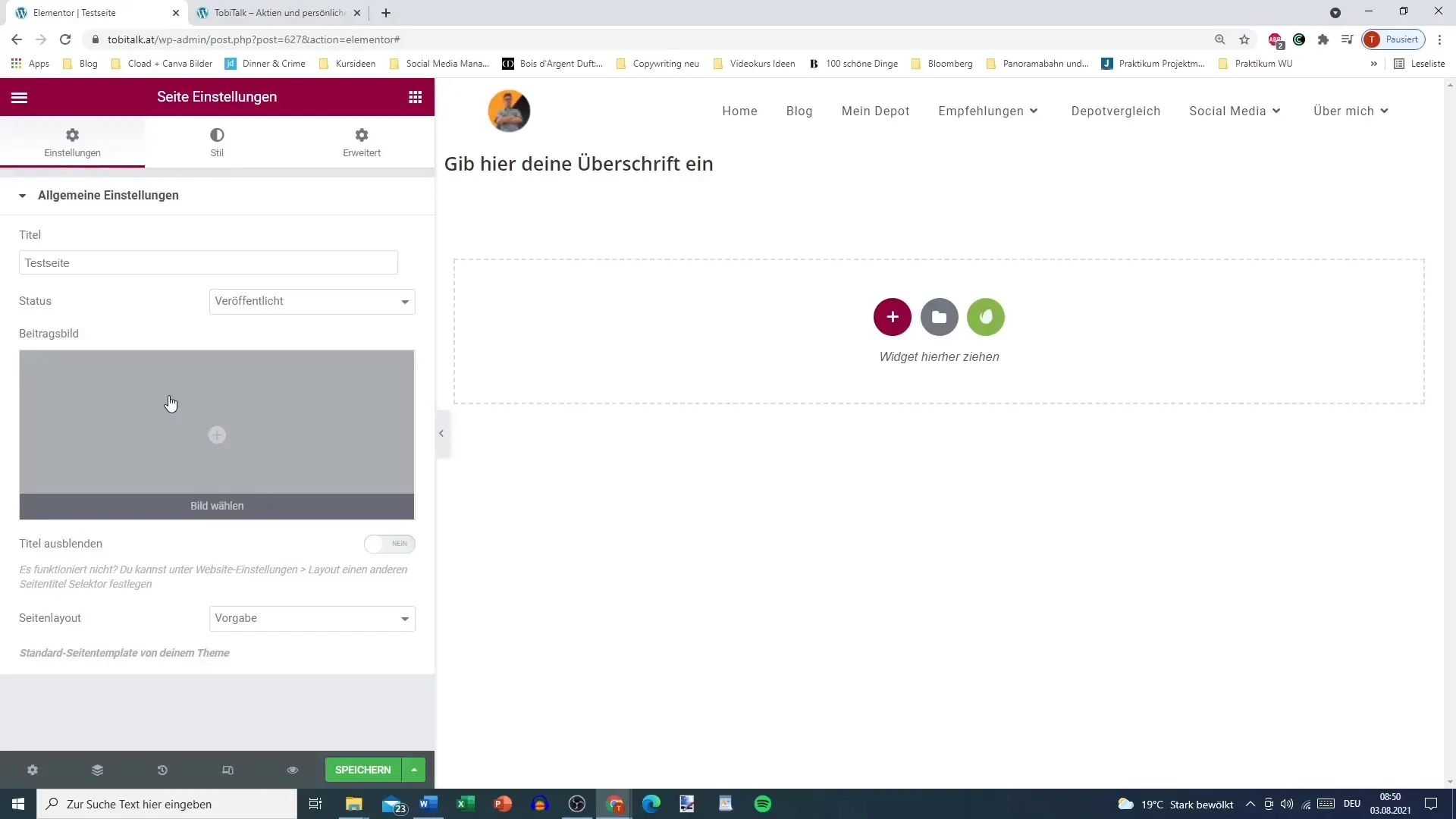Open page settings gear in footer
Viewport: 1456px width, 819px height.
[x=33, y=770]
